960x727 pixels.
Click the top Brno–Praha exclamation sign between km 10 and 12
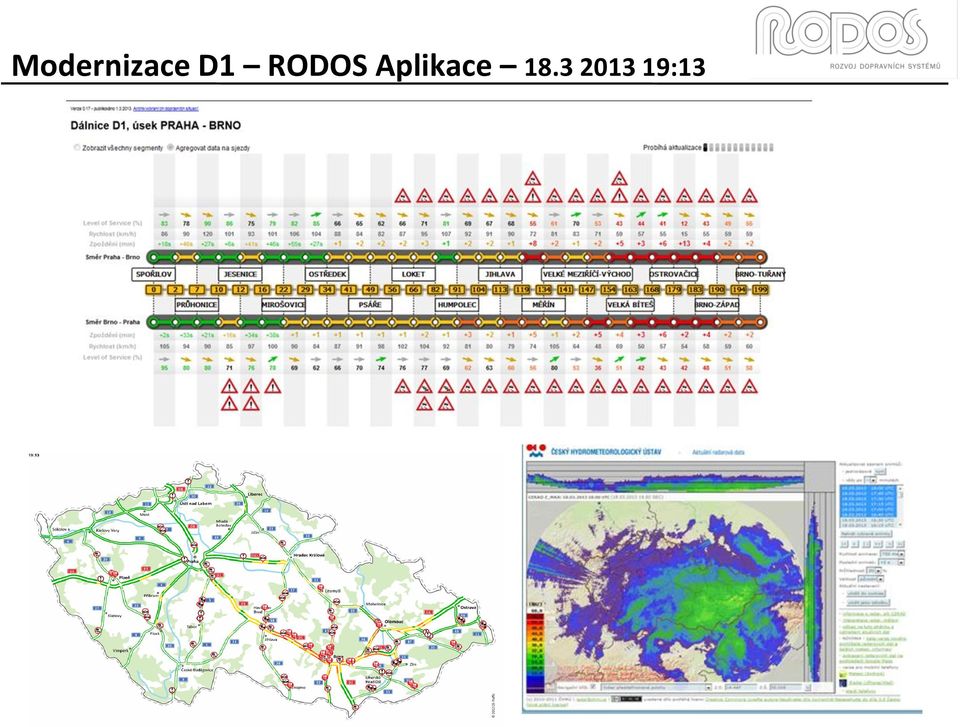coord(229,386)
